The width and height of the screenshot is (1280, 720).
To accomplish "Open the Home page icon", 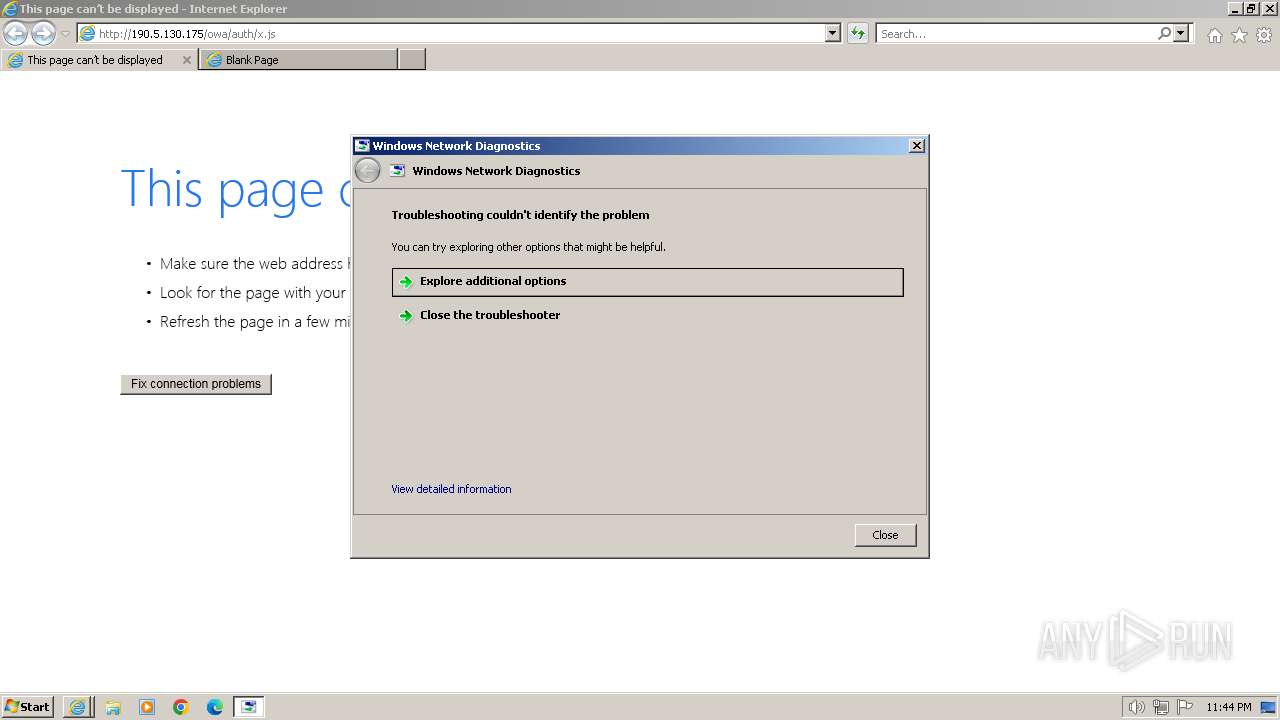I will [x=1214, y=35].
